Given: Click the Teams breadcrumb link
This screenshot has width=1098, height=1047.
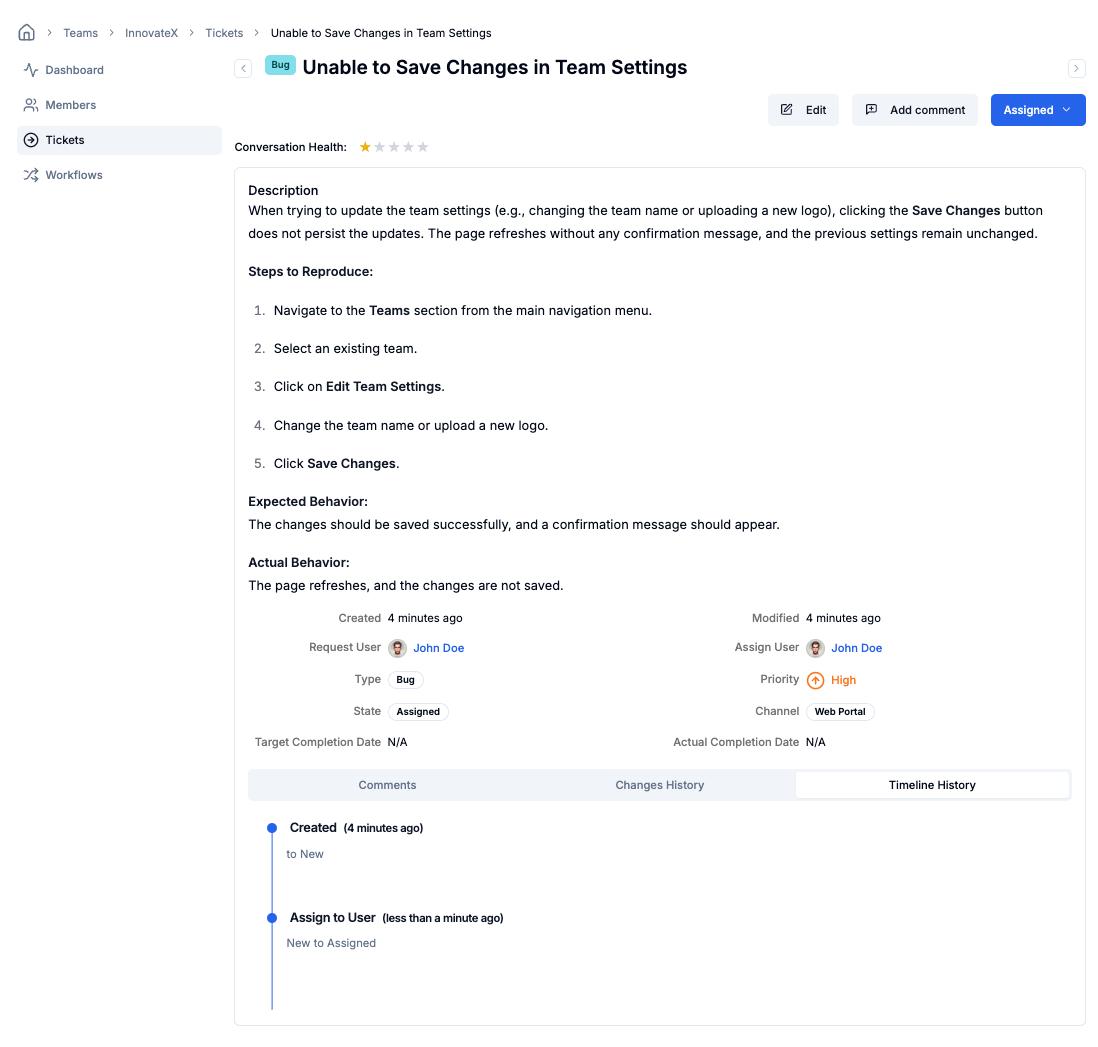Looking at the screenshot, I should (x=80, y=33).
